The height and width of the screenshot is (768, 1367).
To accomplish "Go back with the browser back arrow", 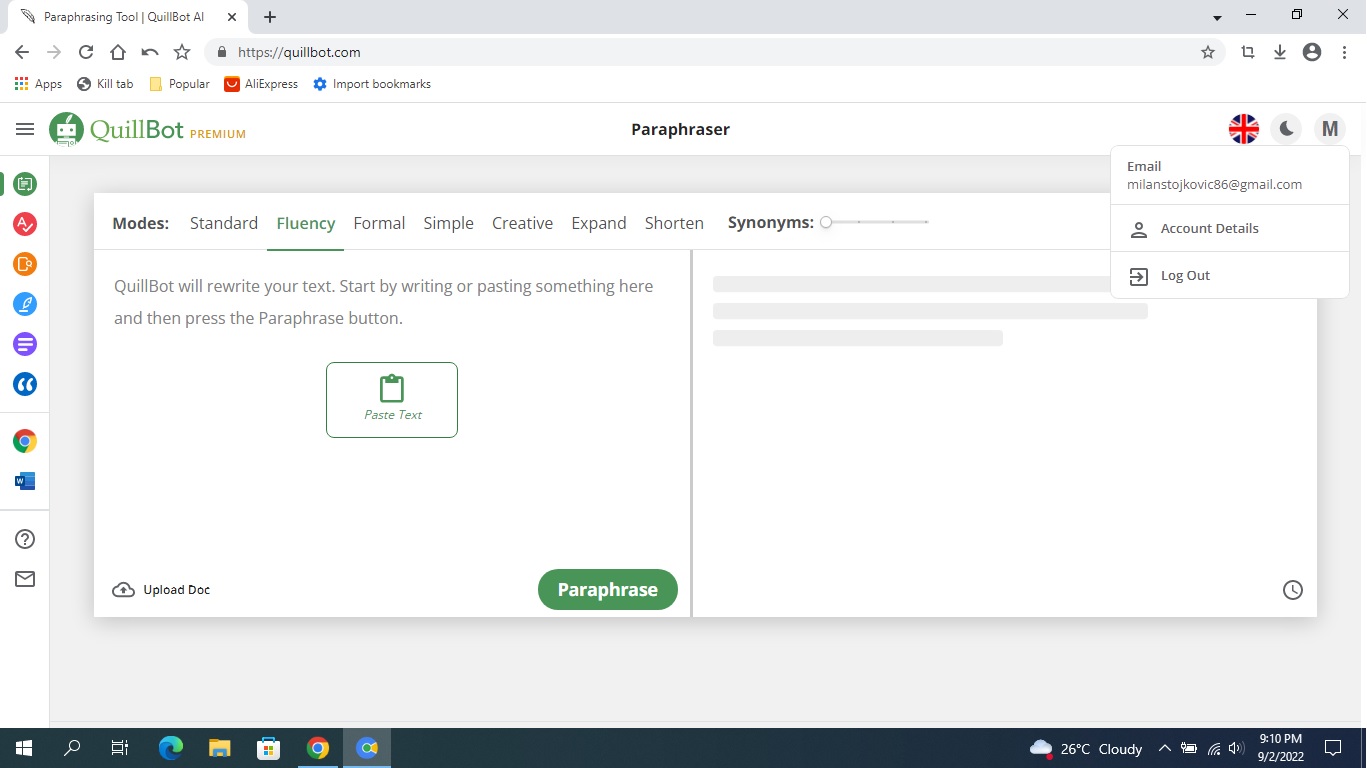I will tap(22, 52).
